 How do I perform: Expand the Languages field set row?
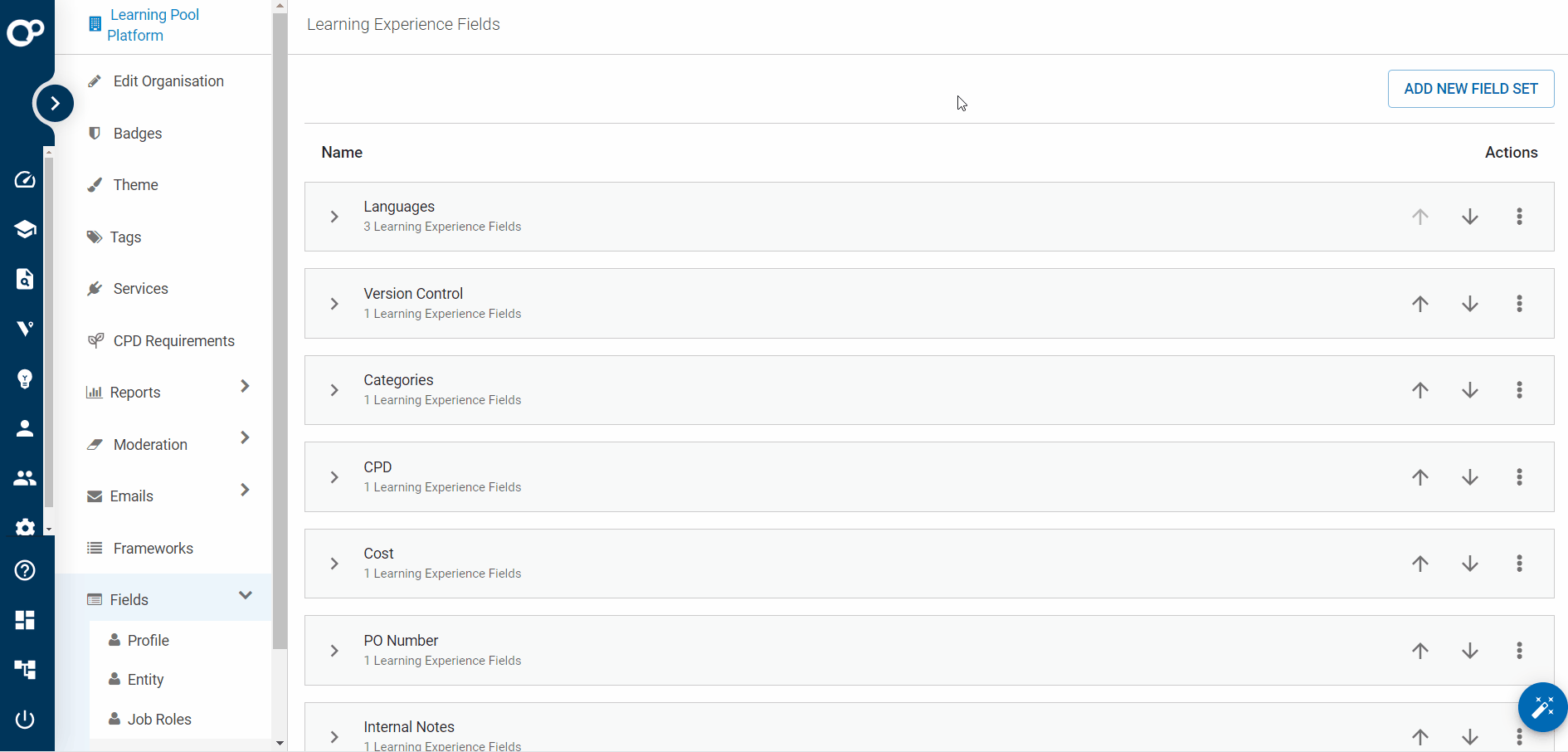coord(334,217)
